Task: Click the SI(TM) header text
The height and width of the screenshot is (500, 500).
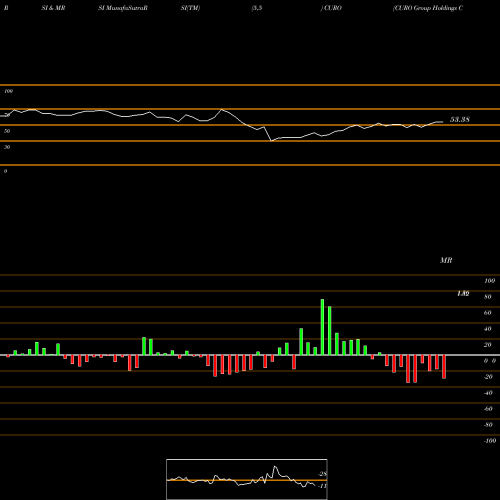Action: (x=190, y=8)
